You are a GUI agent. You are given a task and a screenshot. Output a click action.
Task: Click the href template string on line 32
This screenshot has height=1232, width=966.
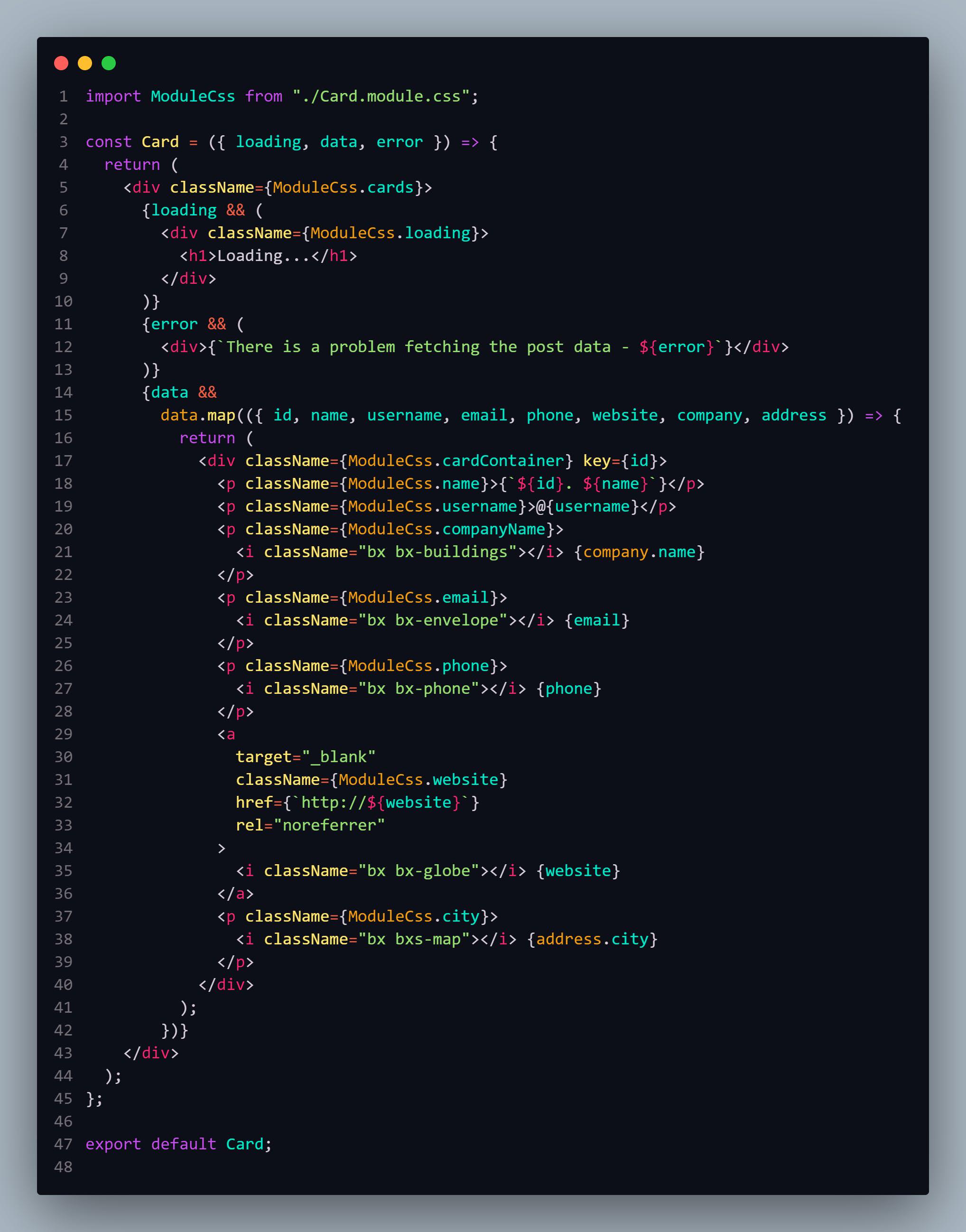click(x=381, y=803)
